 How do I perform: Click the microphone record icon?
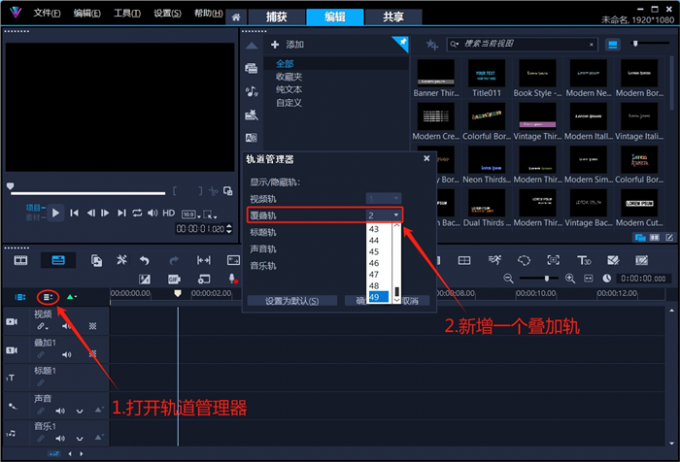(233, 279)
